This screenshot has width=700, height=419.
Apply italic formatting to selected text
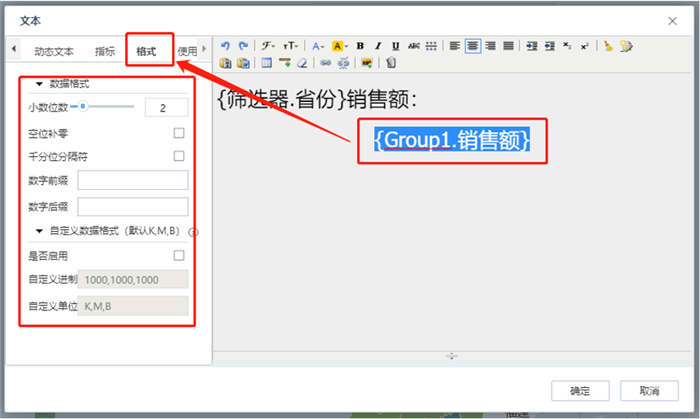coord(378,46)
